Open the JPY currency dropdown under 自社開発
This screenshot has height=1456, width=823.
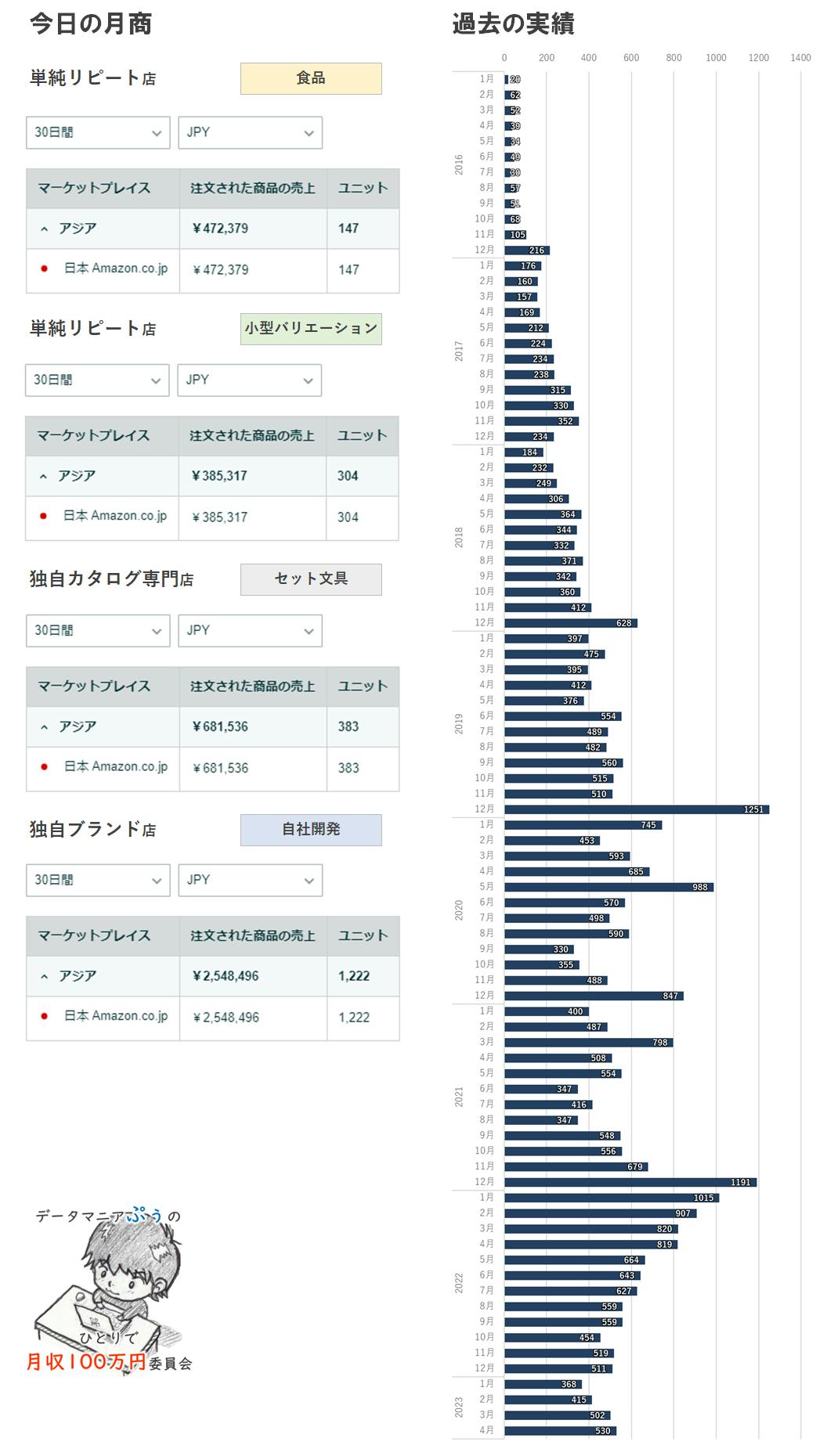[x=250, y=881]
